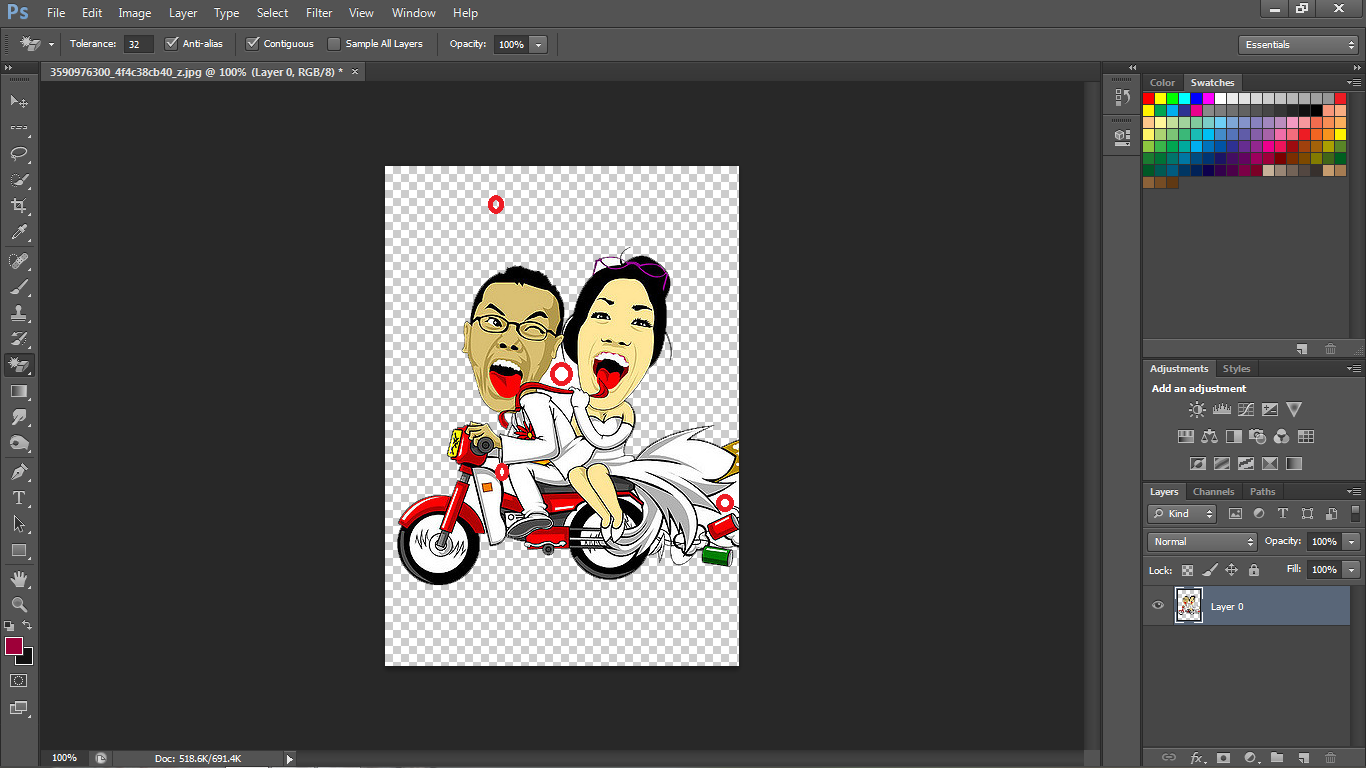Click the Tolerance input field
This screenshot has height=768, width=1366.
point(138,44)
